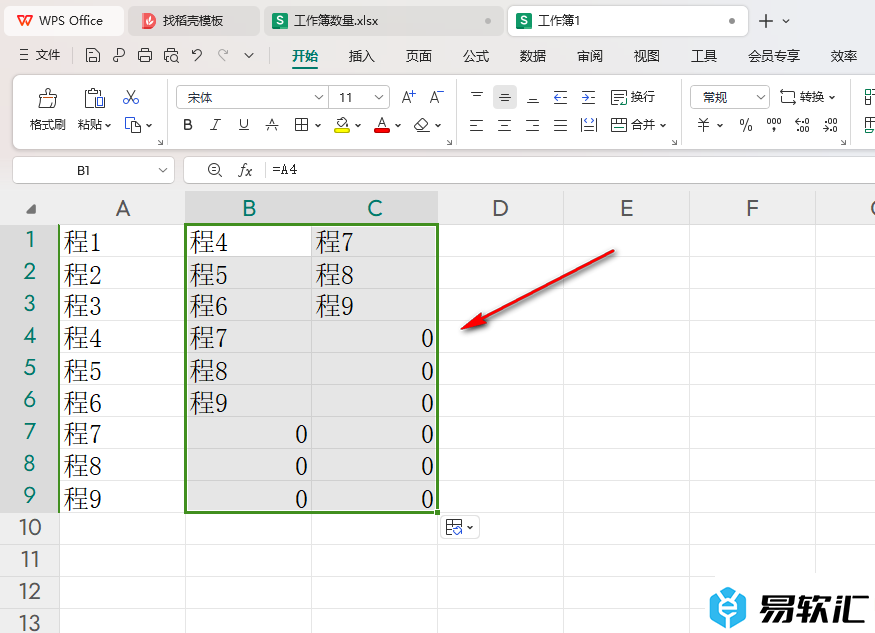Click the fx insert function icon
Viewport: 875px width, 633px height.
(x=245, y=170)
